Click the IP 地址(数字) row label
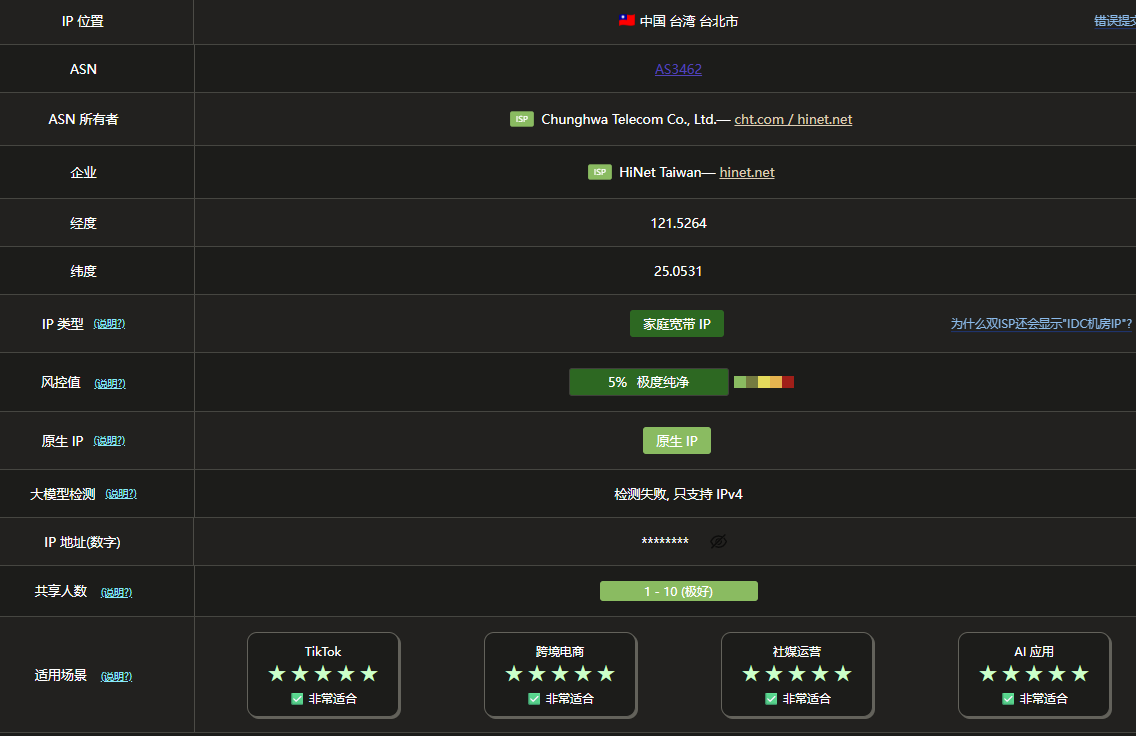Viewport: 1136px width, 736px height. (x=83, y=542)
